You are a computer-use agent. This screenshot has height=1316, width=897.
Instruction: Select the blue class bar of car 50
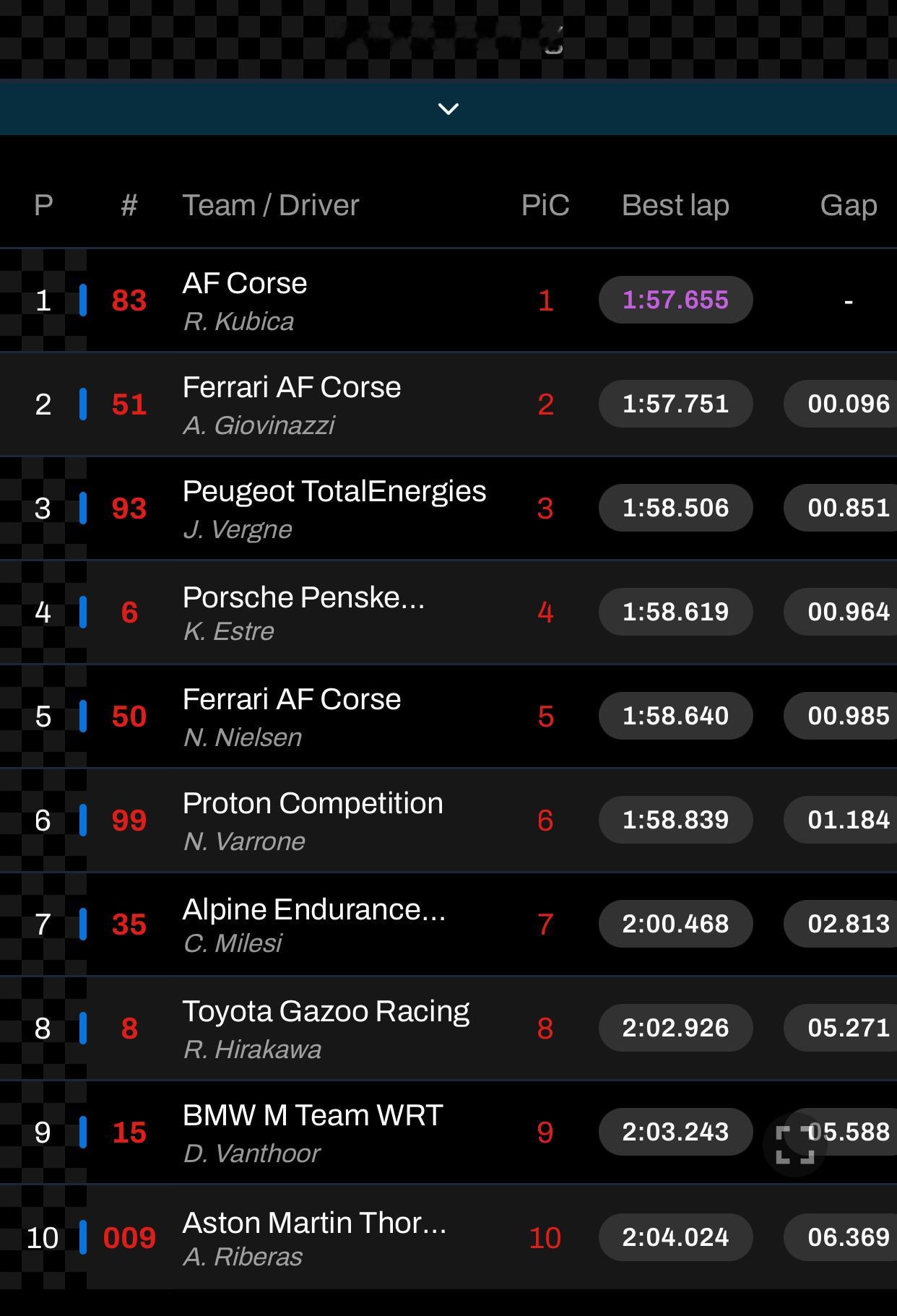83,716
